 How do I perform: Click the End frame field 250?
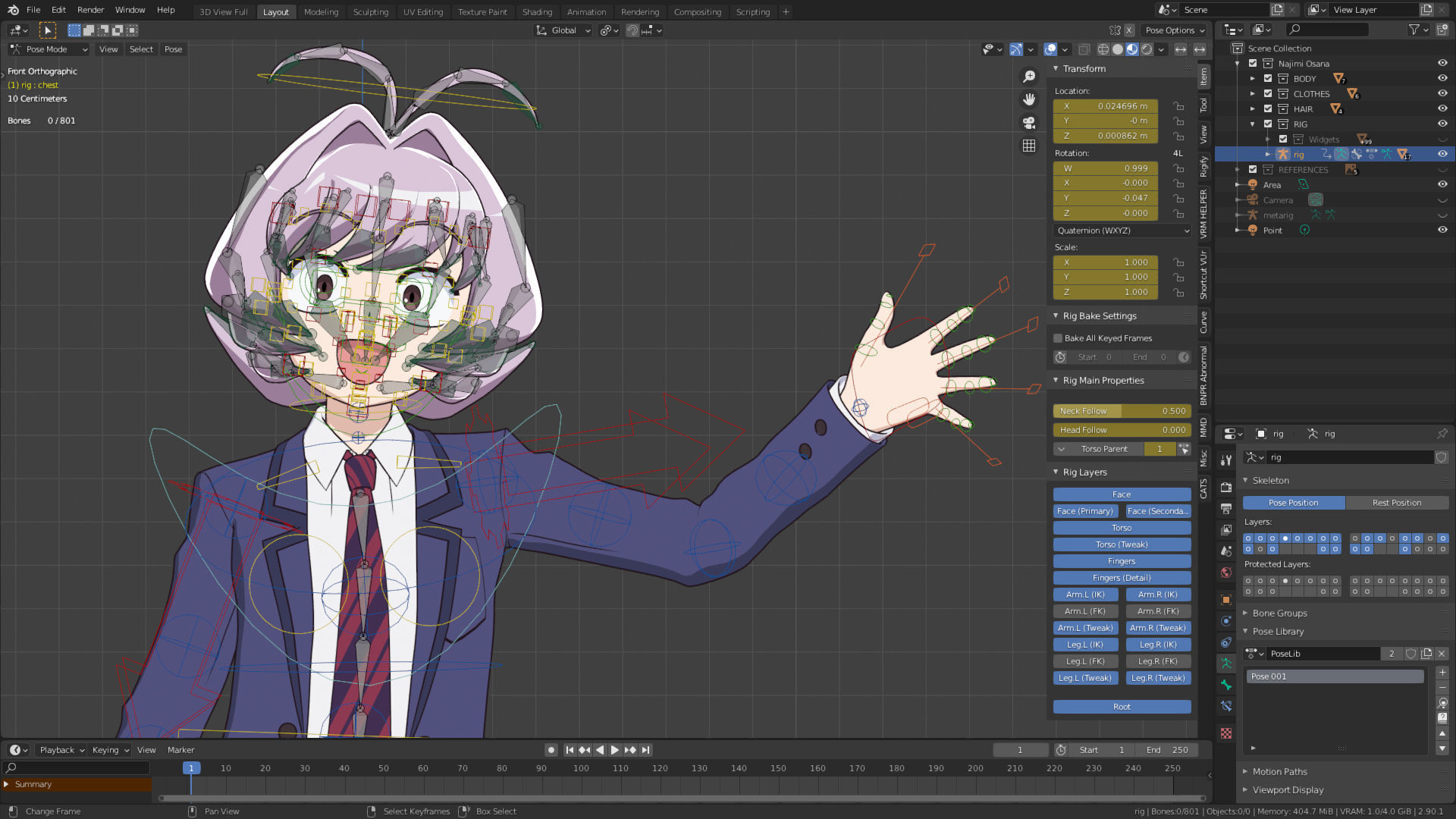click(x=1168, y=750)
